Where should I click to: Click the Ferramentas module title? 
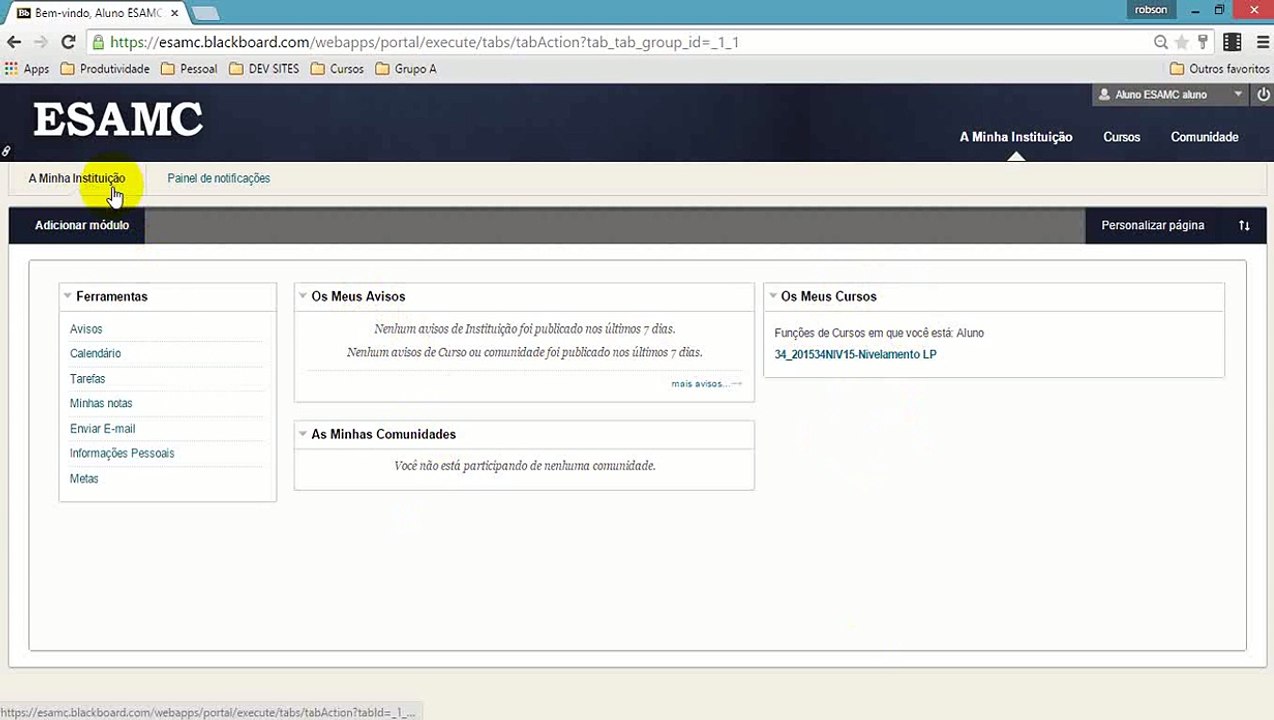(112, 296)
